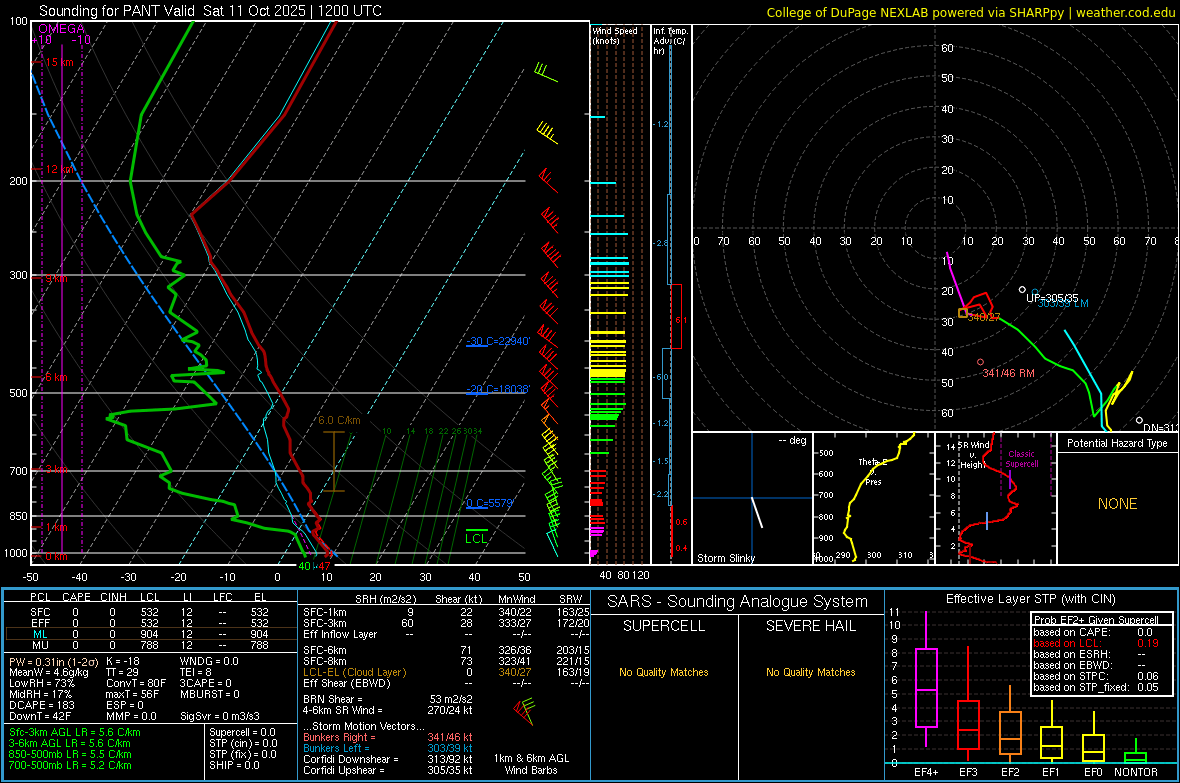Click the Corfidi Downshear vector line

coord(387,759)
